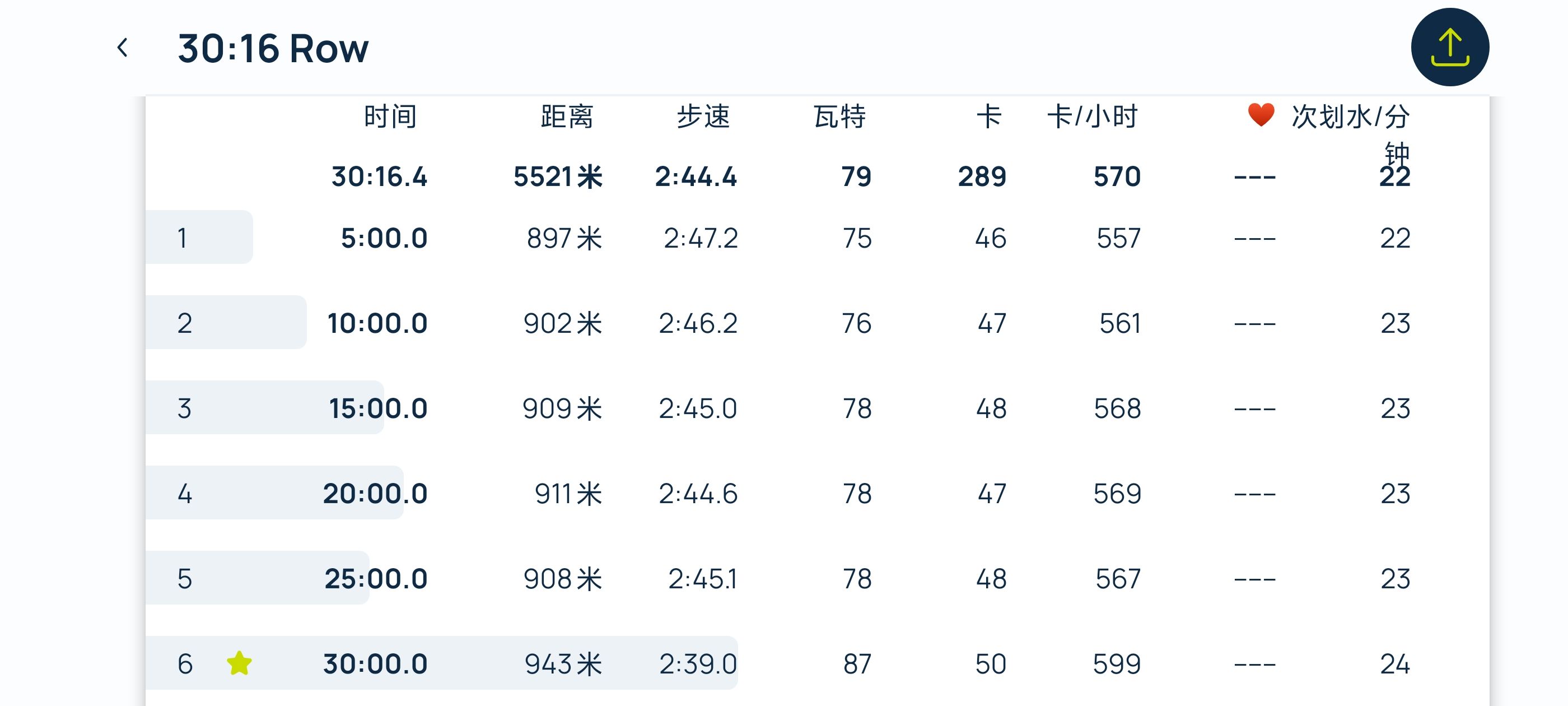Select split row 3 label
The image size is (1568, 706).
(x=184, y=408)
